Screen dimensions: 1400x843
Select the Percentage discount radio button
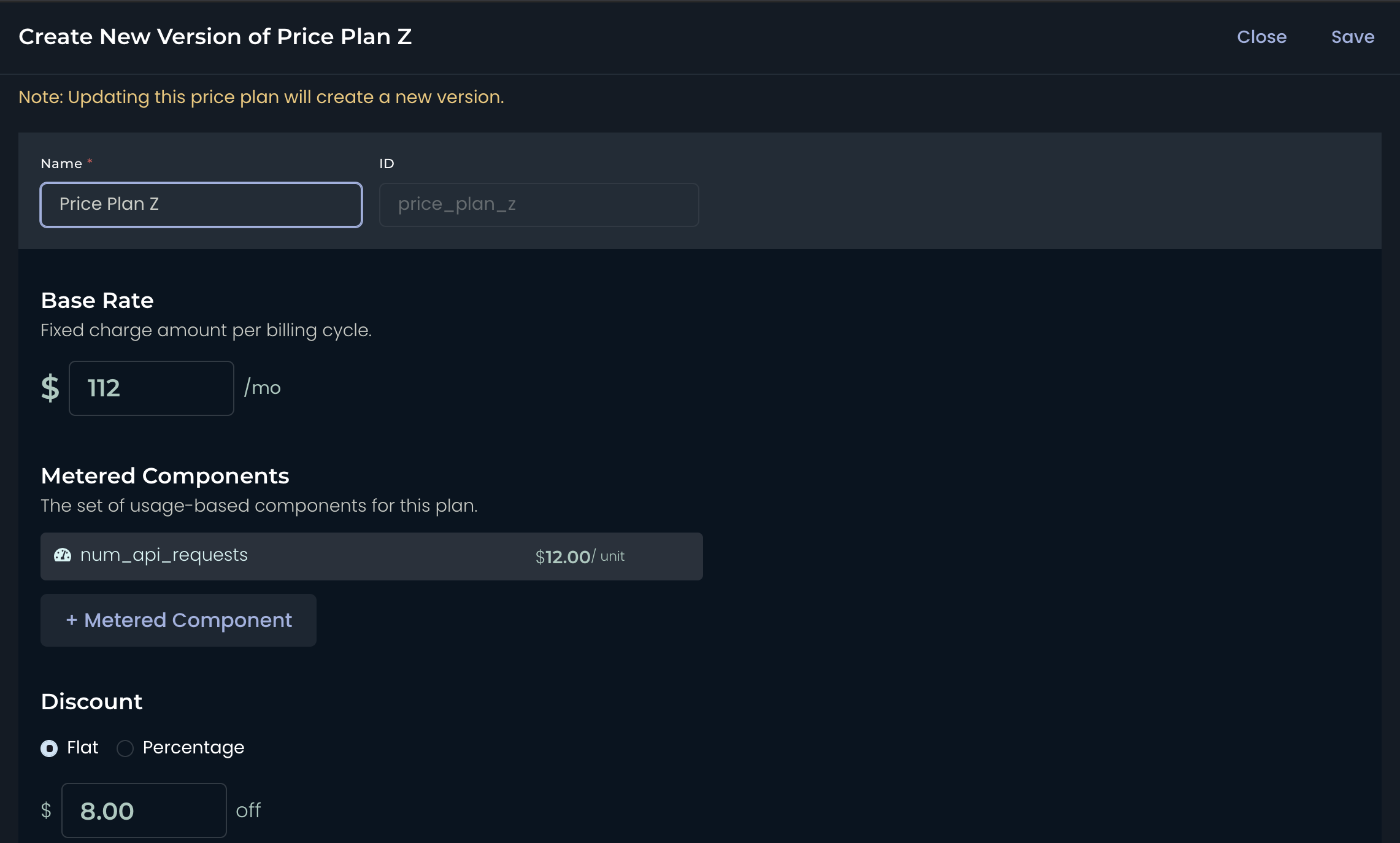125,749
